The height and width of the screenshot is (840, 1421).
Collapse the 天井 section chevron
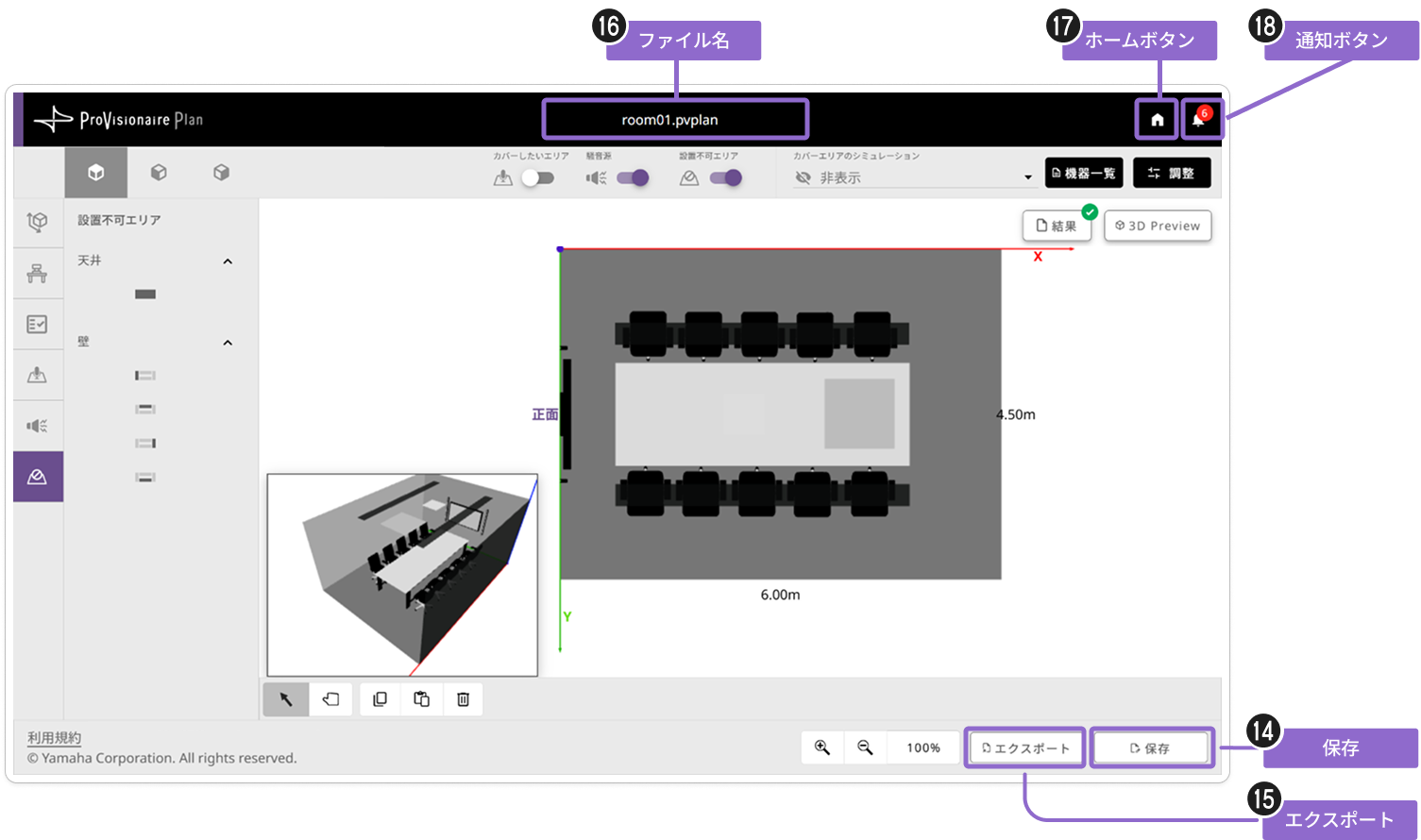pyautogui.click(x=228, y=261)
